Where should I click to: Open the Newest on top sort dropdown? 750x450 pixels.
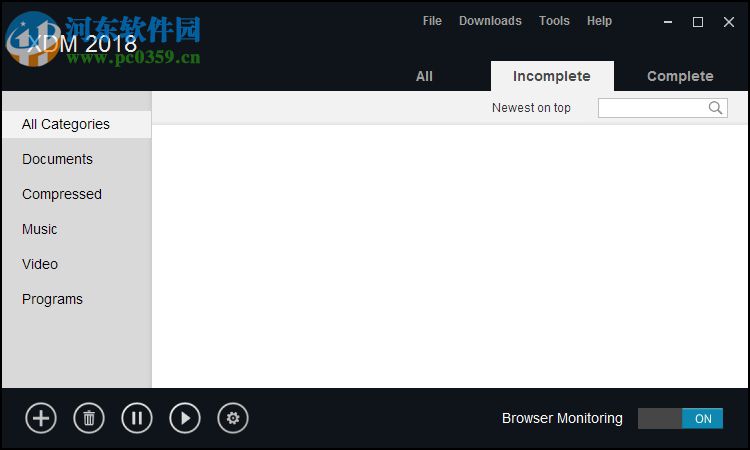click(531, 108)
